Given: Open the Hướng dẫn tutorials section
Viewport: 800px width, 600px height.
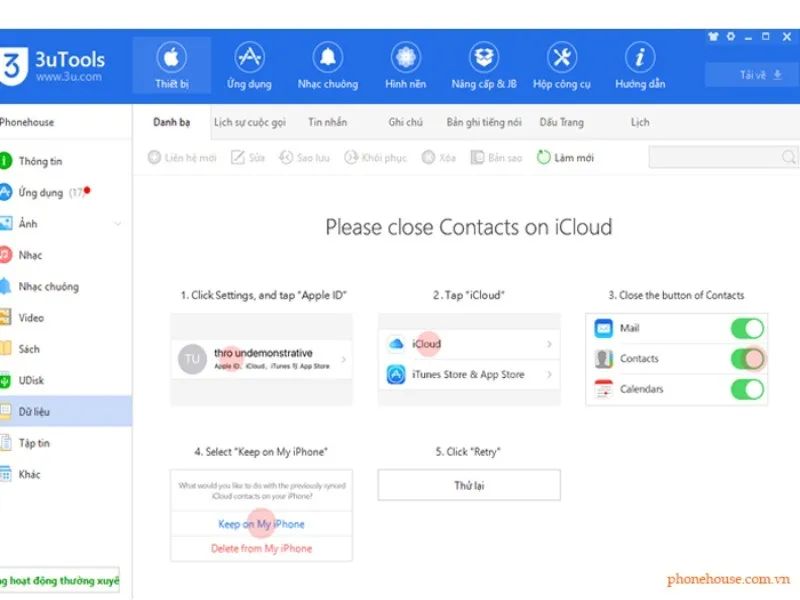Looking at the screenshot, I should click(640, 65).
